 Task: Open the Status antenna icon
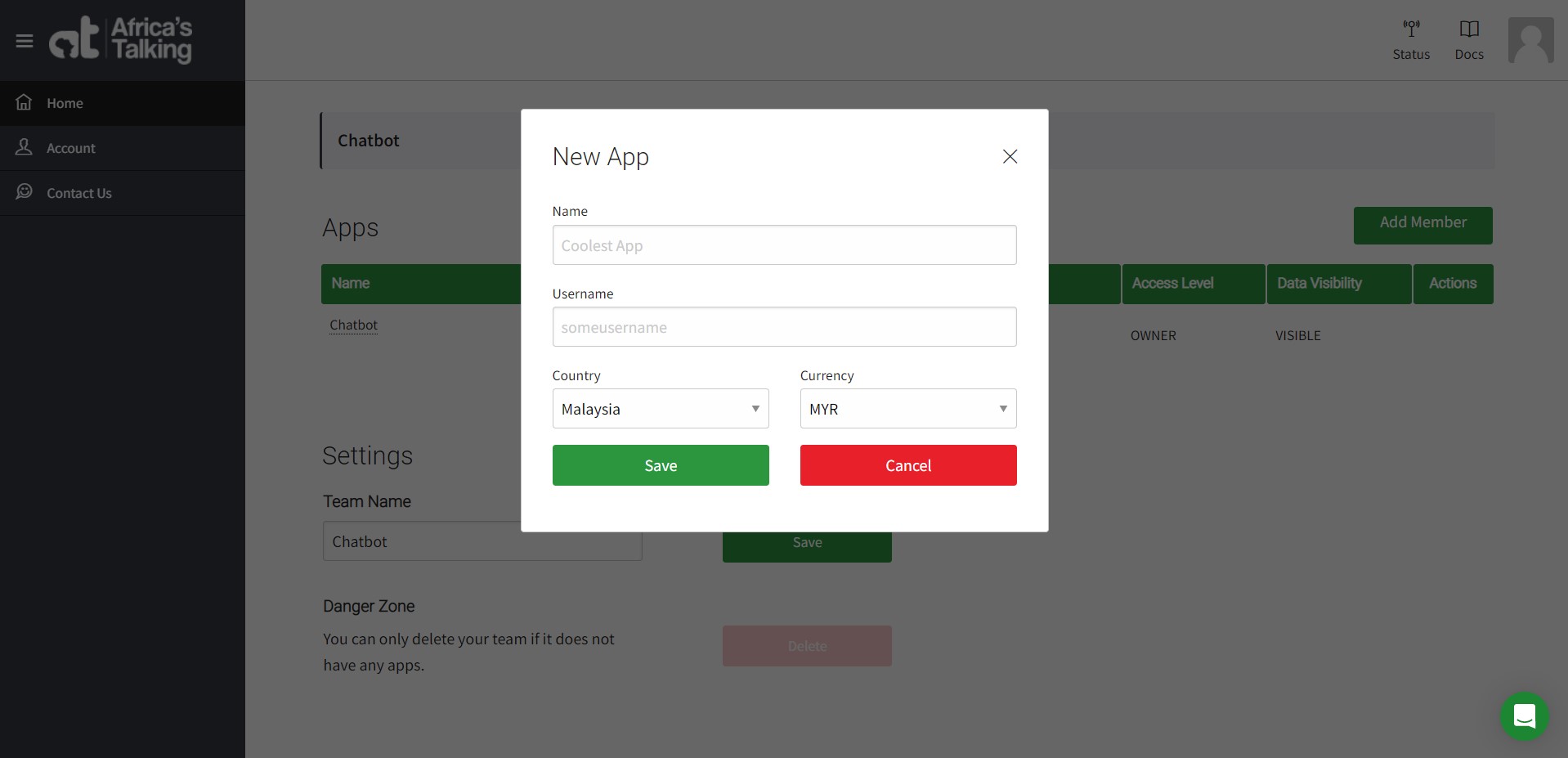pyautogui.click(x=1411, y=29)
